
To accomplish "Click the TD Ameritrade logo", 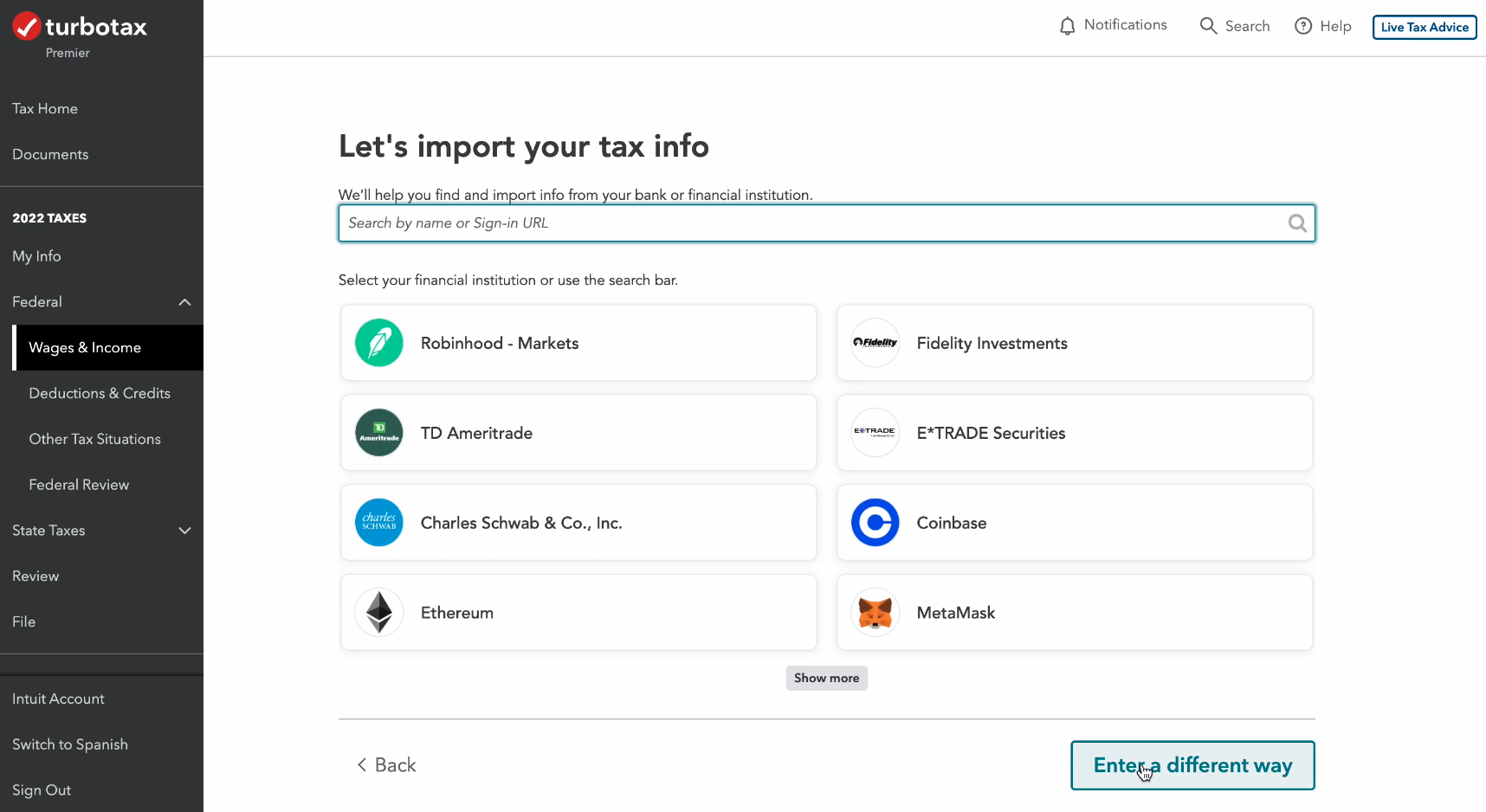I will pos(379,433).
